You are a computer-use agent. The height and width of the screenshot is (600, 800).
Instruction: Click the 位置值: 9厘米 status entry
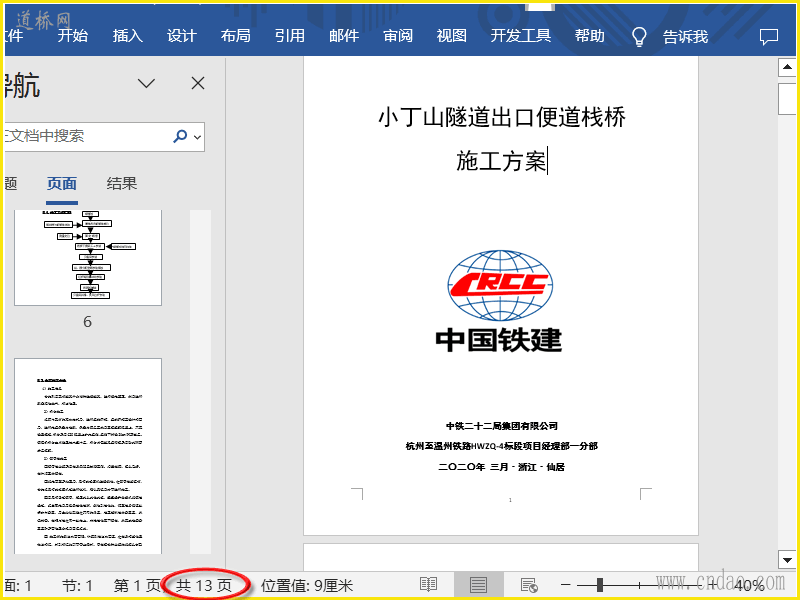point(307,586)
